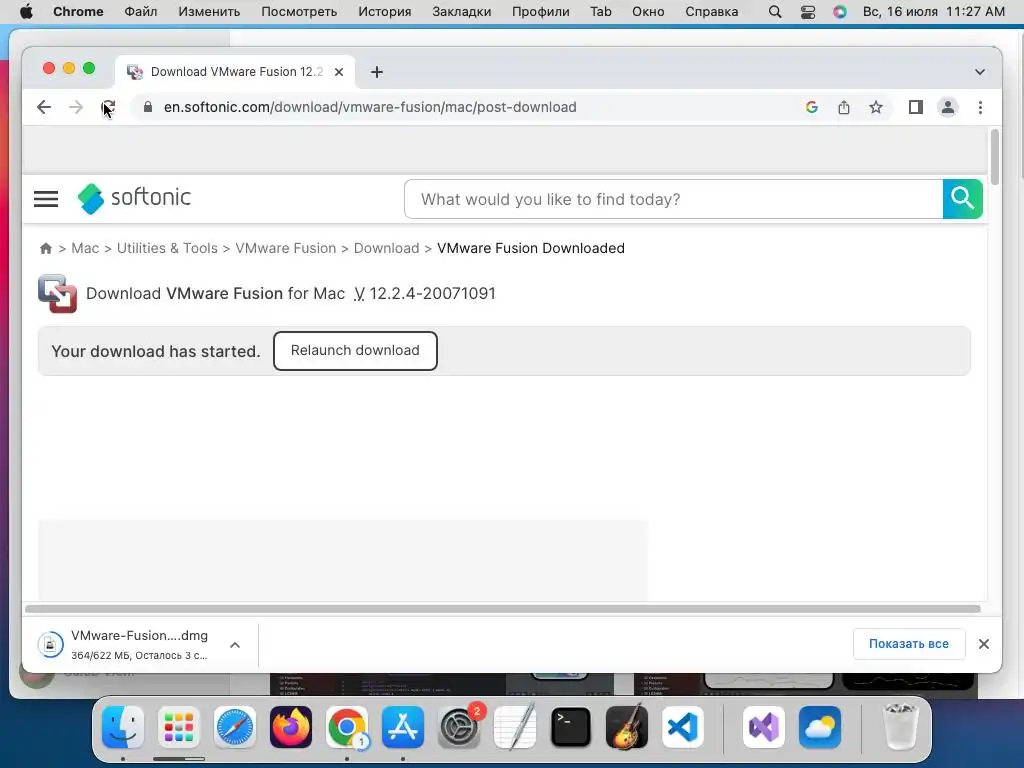Launch Visual Studio Code from Dock
The image size is (1024, 768).
click(683, 727)
